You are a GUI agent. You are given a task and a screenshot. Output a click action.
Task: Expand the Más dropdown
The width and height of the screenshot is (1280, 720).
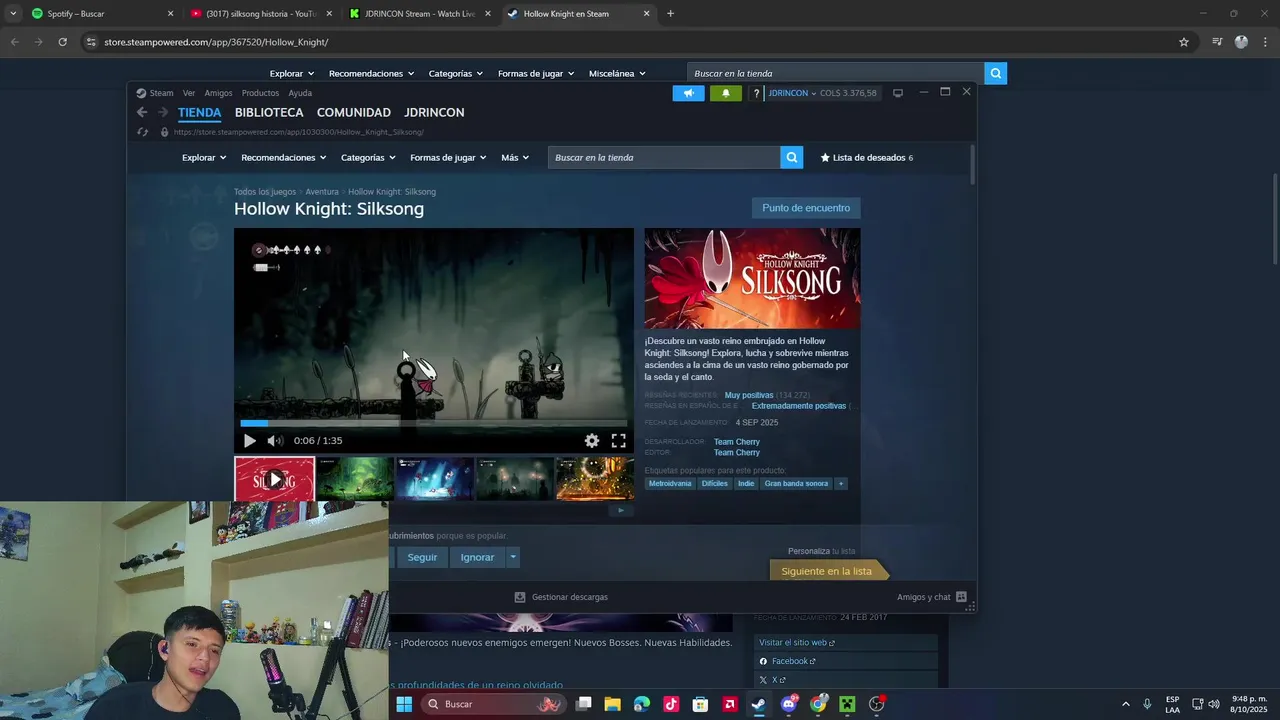(x=515, y=158)
